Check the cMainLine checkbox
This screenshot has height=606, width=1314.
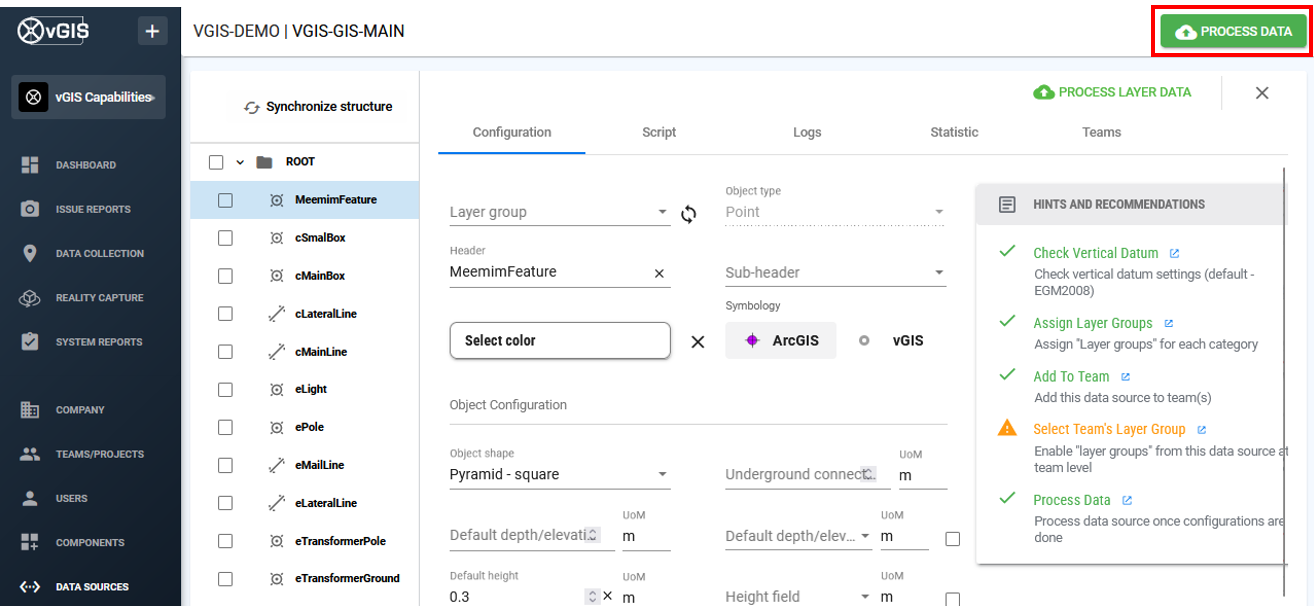225,352
